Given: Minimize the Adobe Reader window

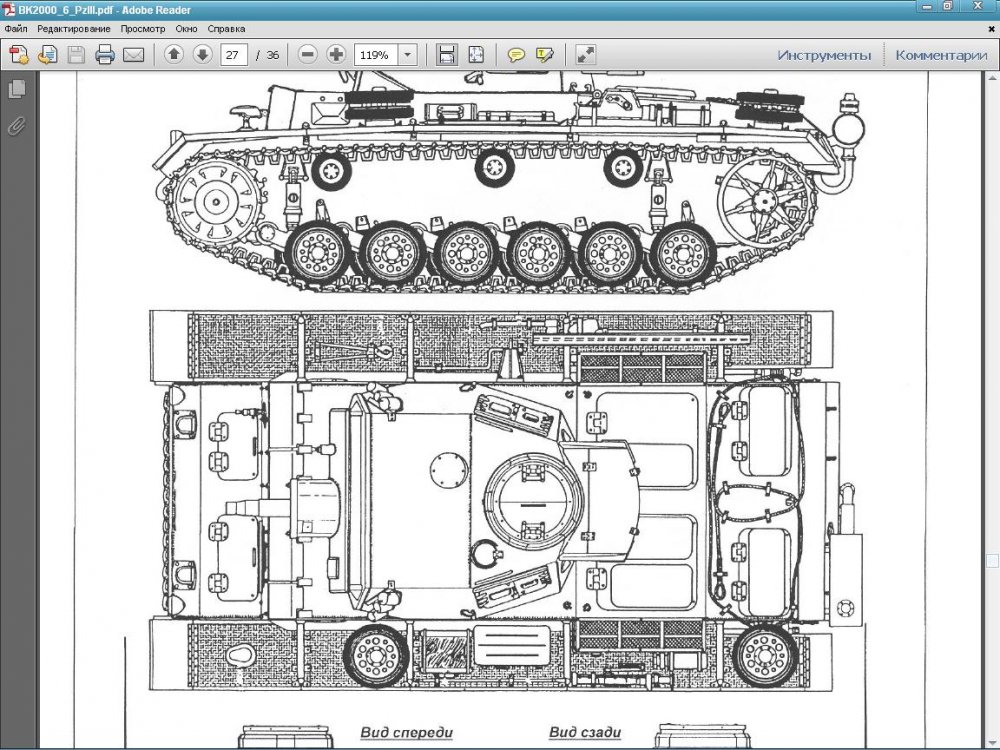Looking at the screenshot, I should pyautogui.click(x=926, y=6).
